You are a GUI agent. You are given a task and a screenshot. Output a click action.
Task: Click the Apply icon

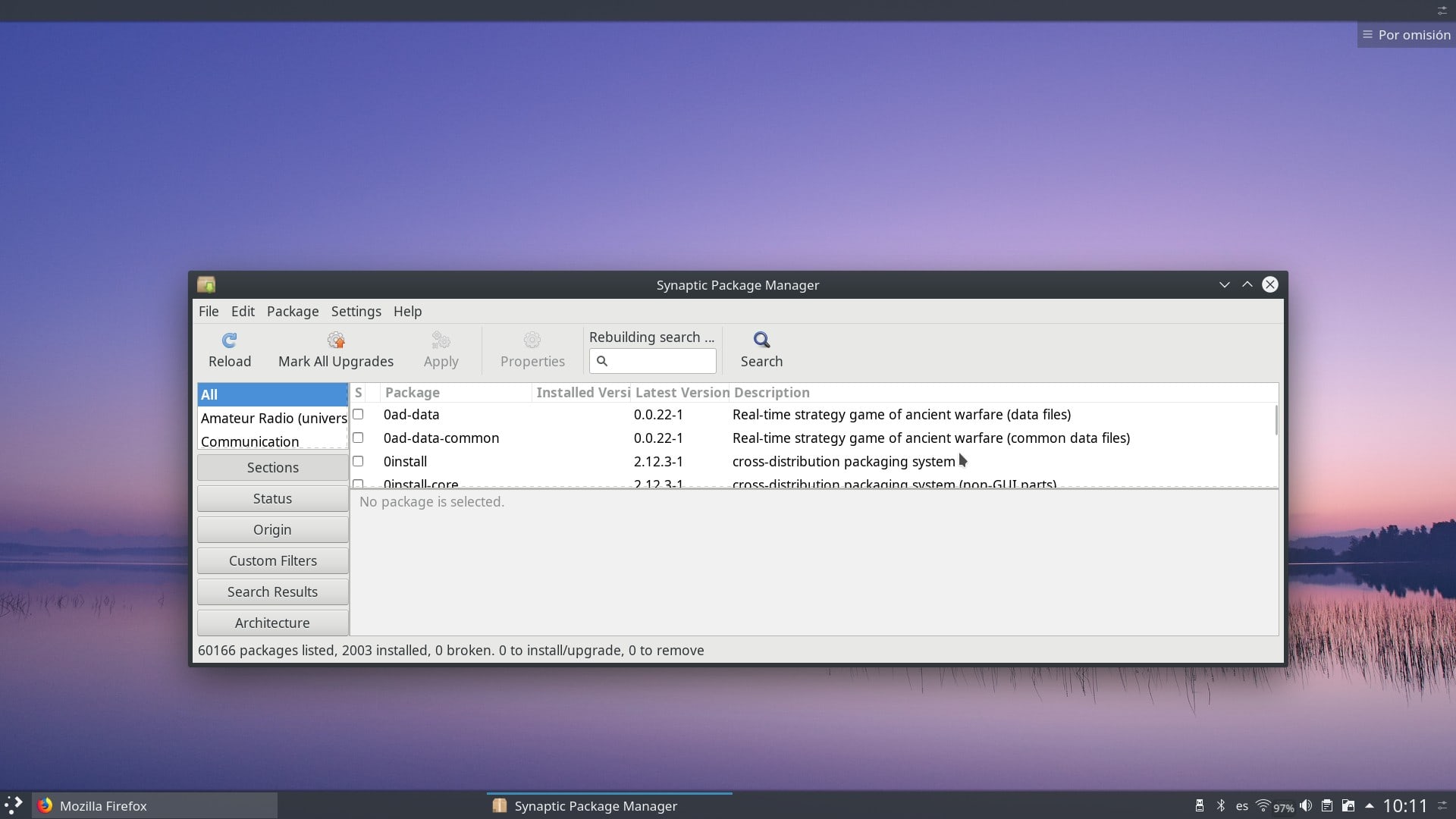coord(441,350)
